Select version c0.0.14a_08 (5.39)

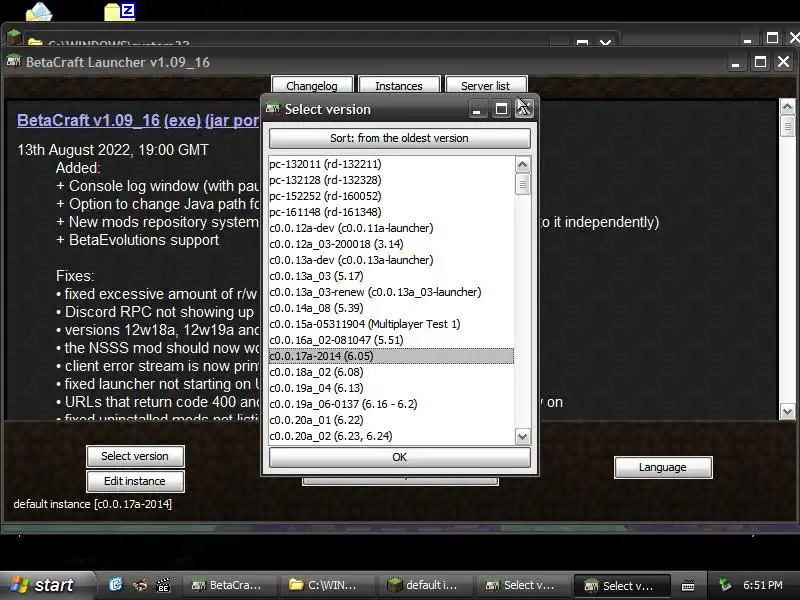391,308
